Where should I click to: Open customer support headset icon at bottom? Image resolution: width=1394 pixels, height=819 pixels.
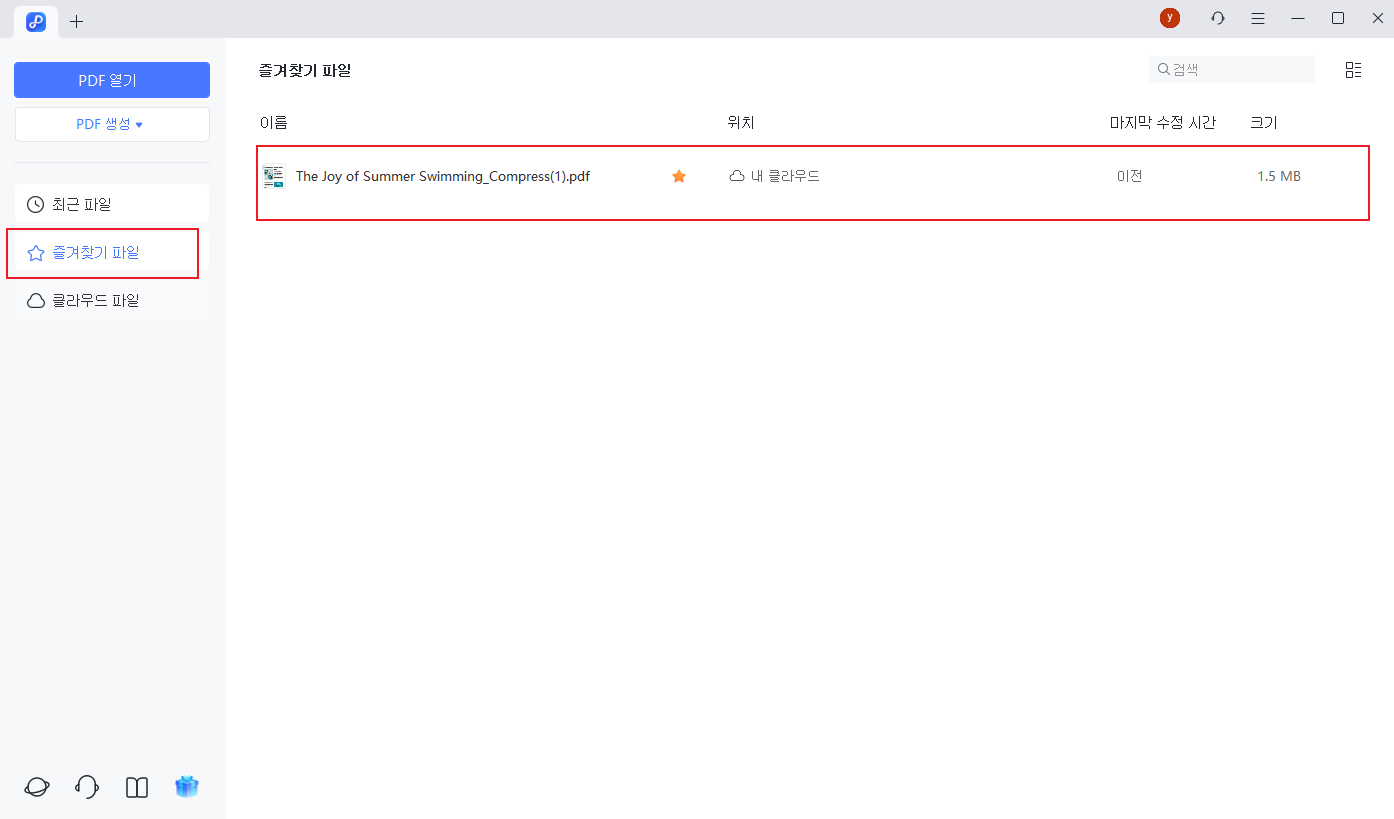(86, 787)
